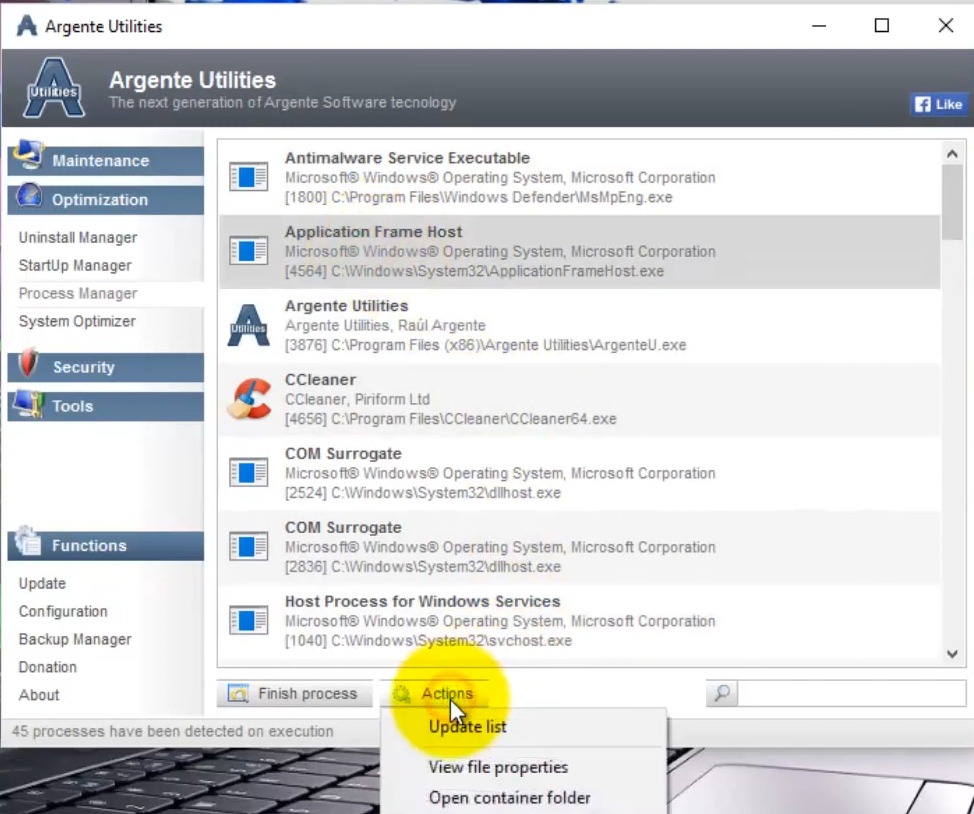Open the Donation page

48,667
